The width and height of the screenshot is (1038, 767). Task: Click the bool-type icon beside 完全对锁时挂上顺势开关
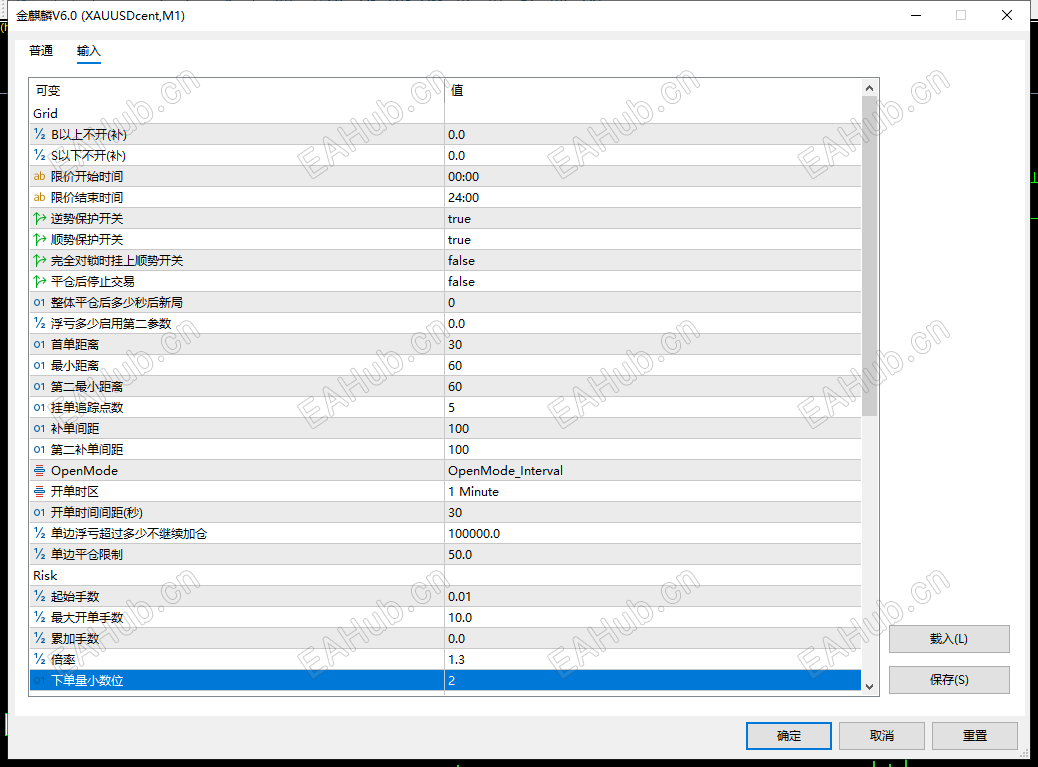40,261
